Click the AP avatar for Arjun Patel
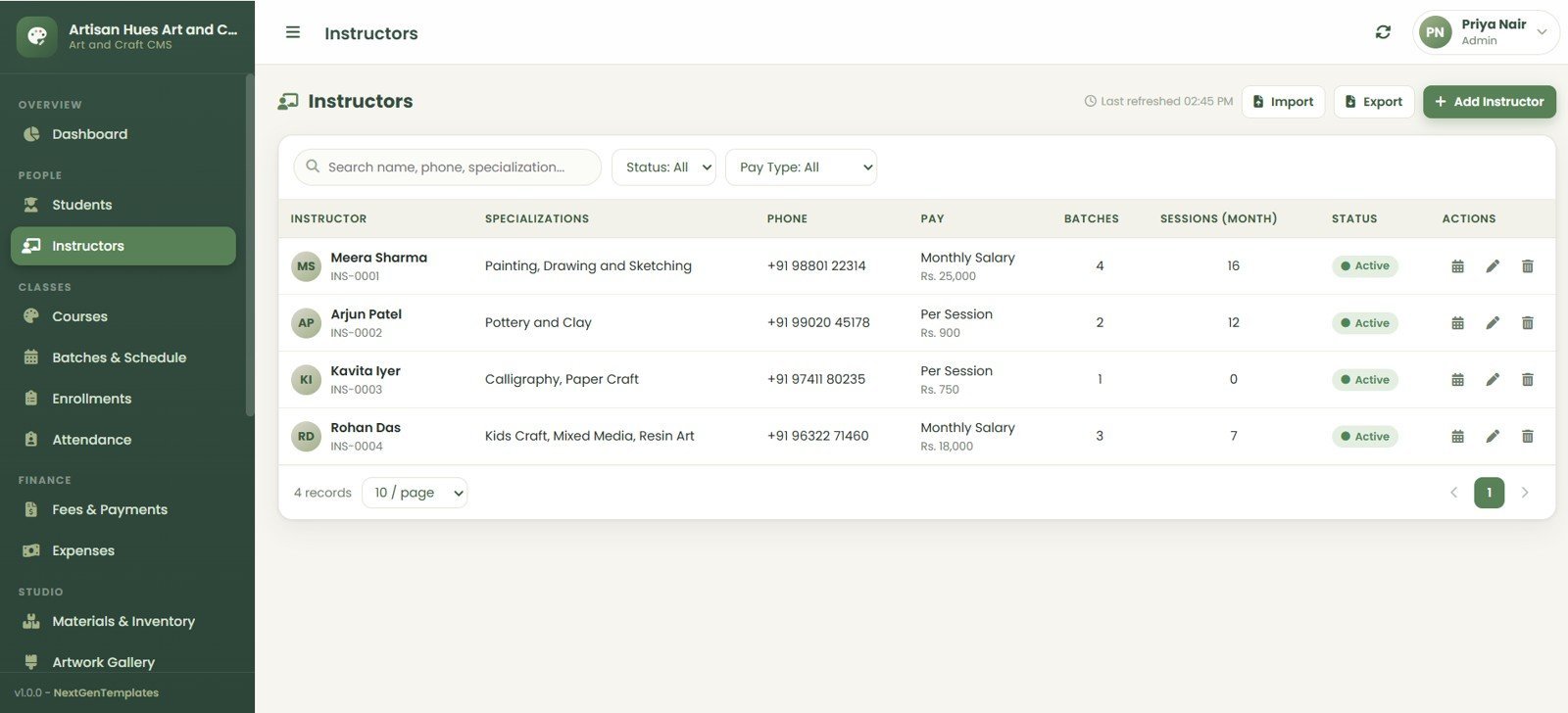Screen dimensions: 1568x713 306,323
